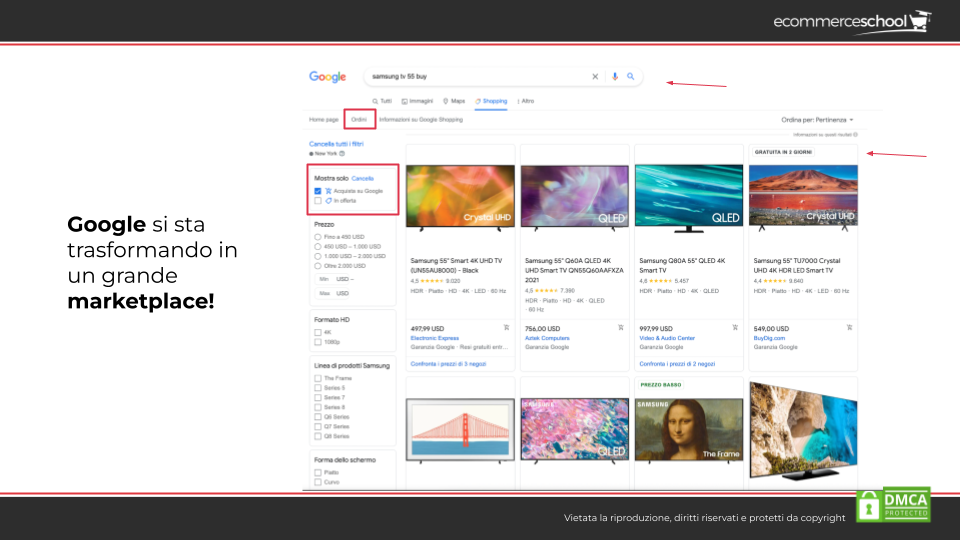This screenshot has height=540, width=960.
Task: Uncheck the Acquista su Google checkbox
Action: pyautogui.click(x=318, y=190)
